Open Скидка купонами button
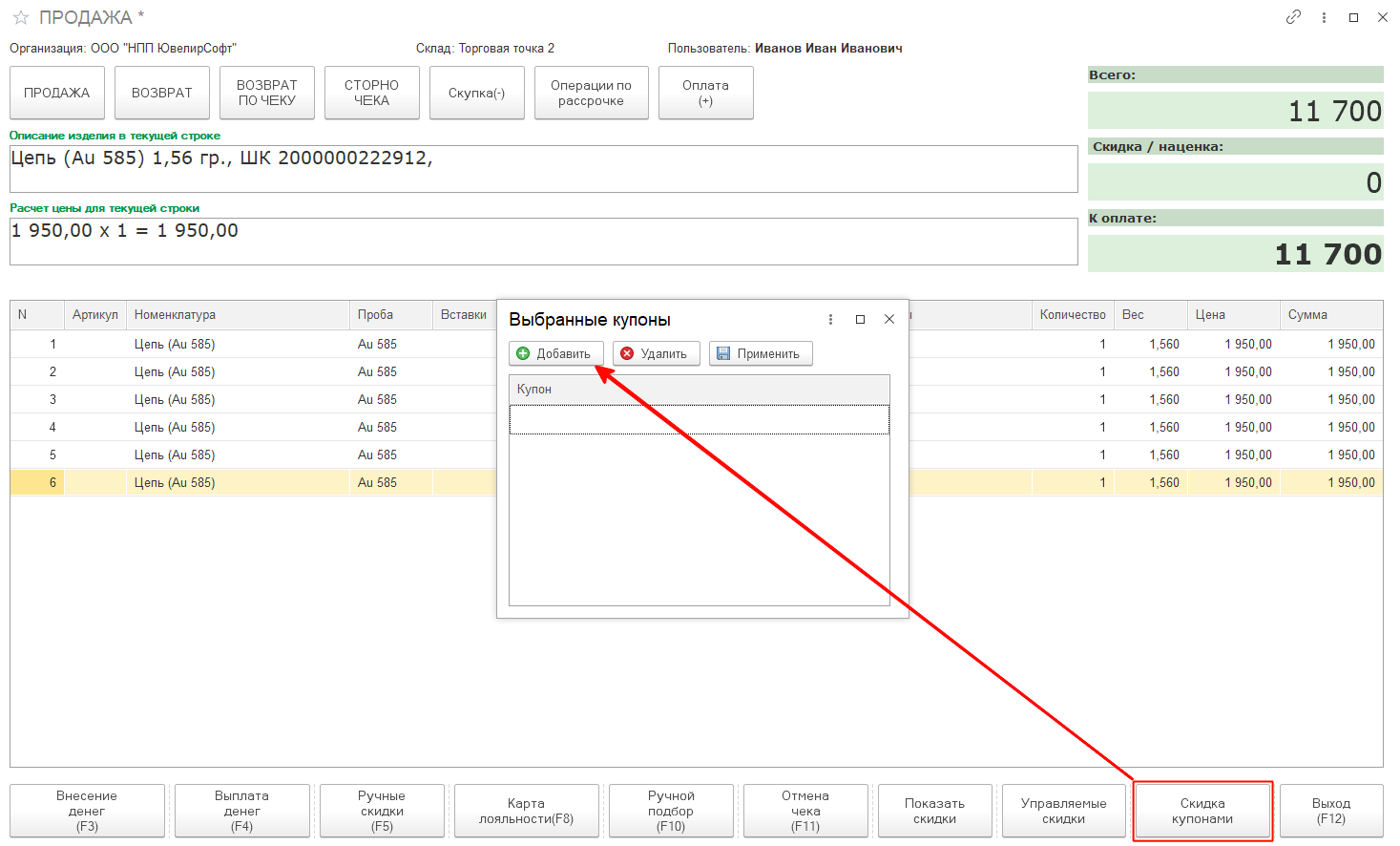This screenshot has height=846, width=1400. coord(1202,811)
